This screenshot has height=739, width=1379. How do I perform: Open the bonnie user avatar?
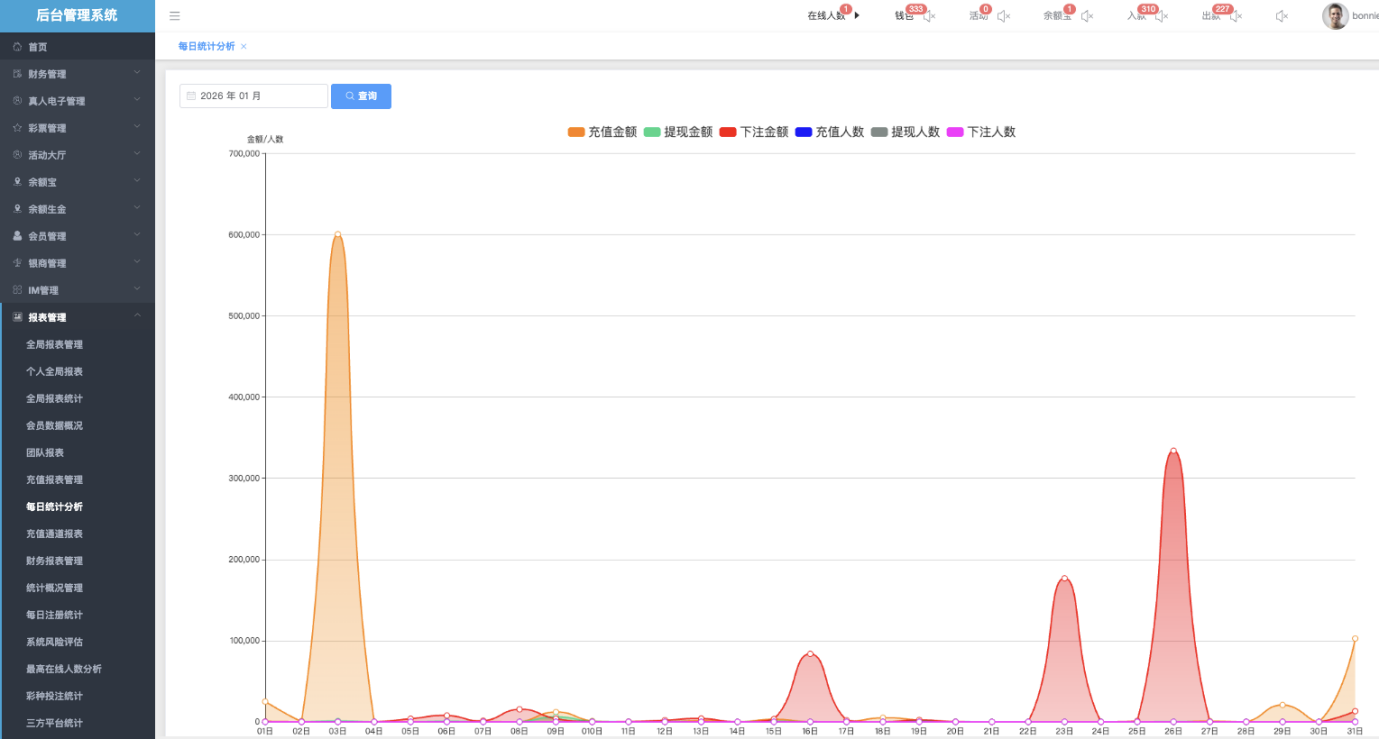(1335, 16)
